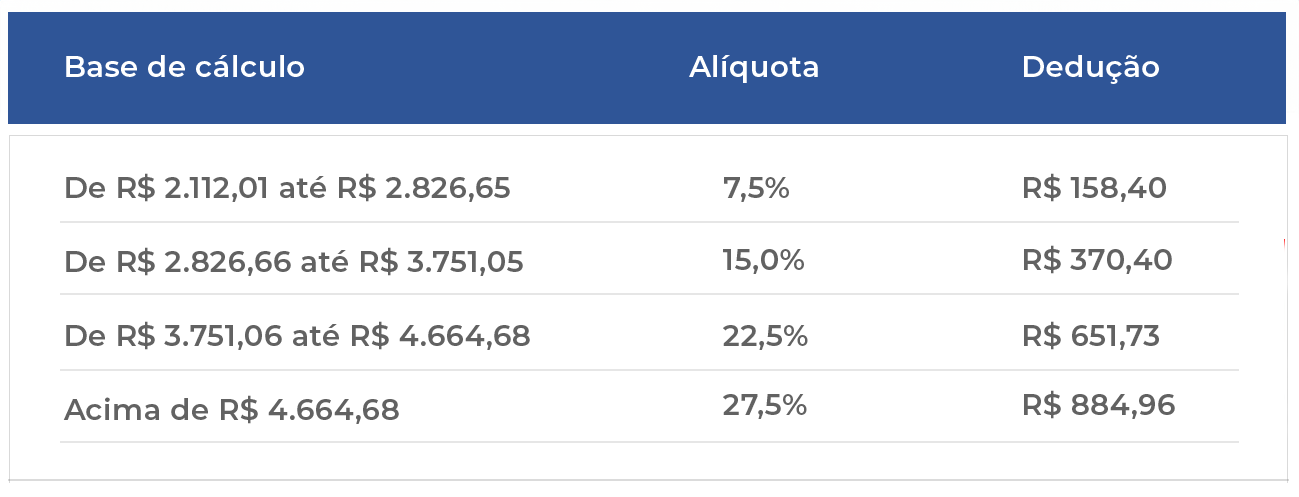Click 'R$ 4.664,68' upper limit in third row
Viewport: 1299px width, 497px height.
pos(440,336)
